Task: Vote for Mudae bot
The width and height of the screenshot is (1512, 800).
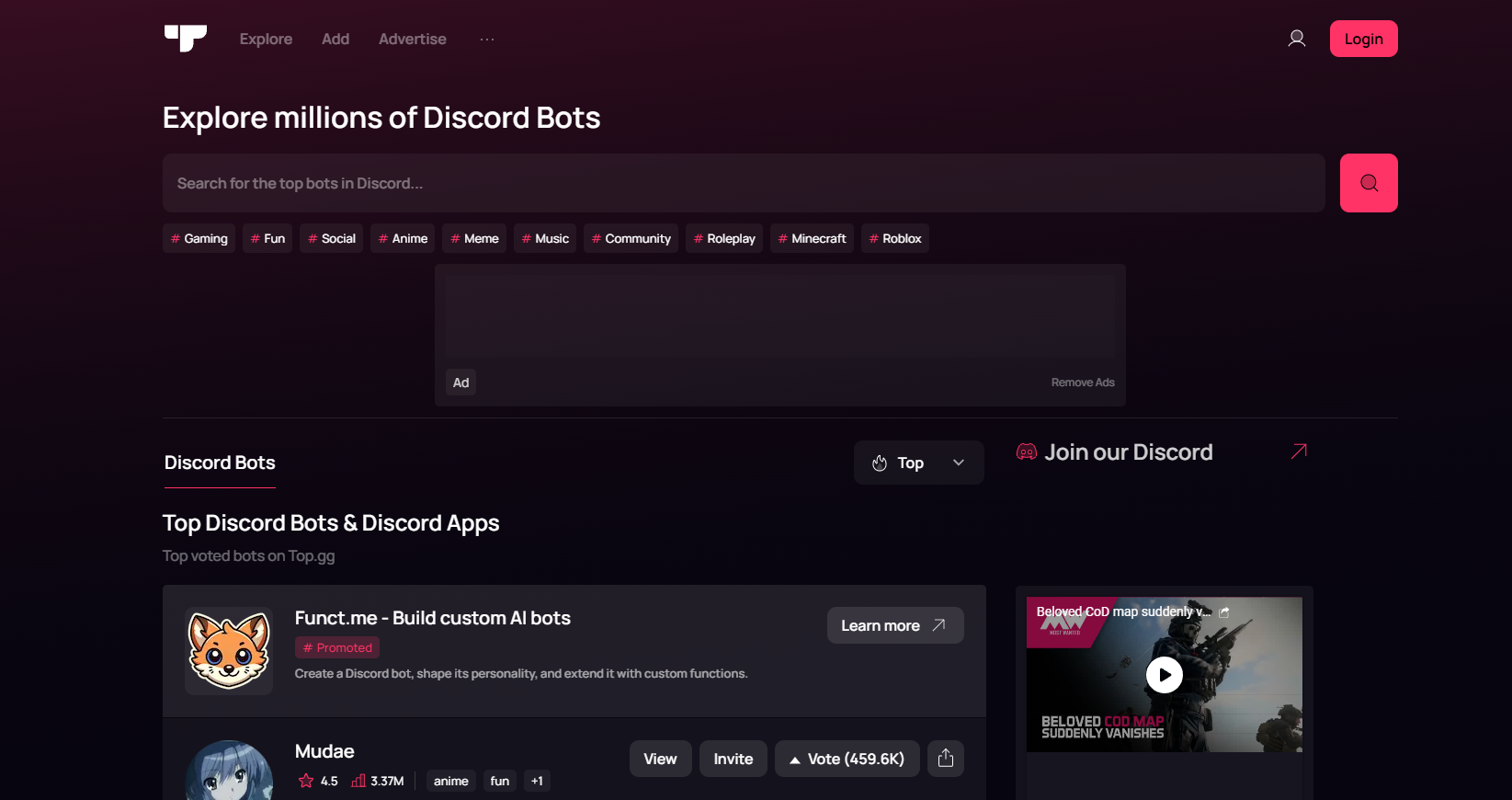Action: (847, 759)
